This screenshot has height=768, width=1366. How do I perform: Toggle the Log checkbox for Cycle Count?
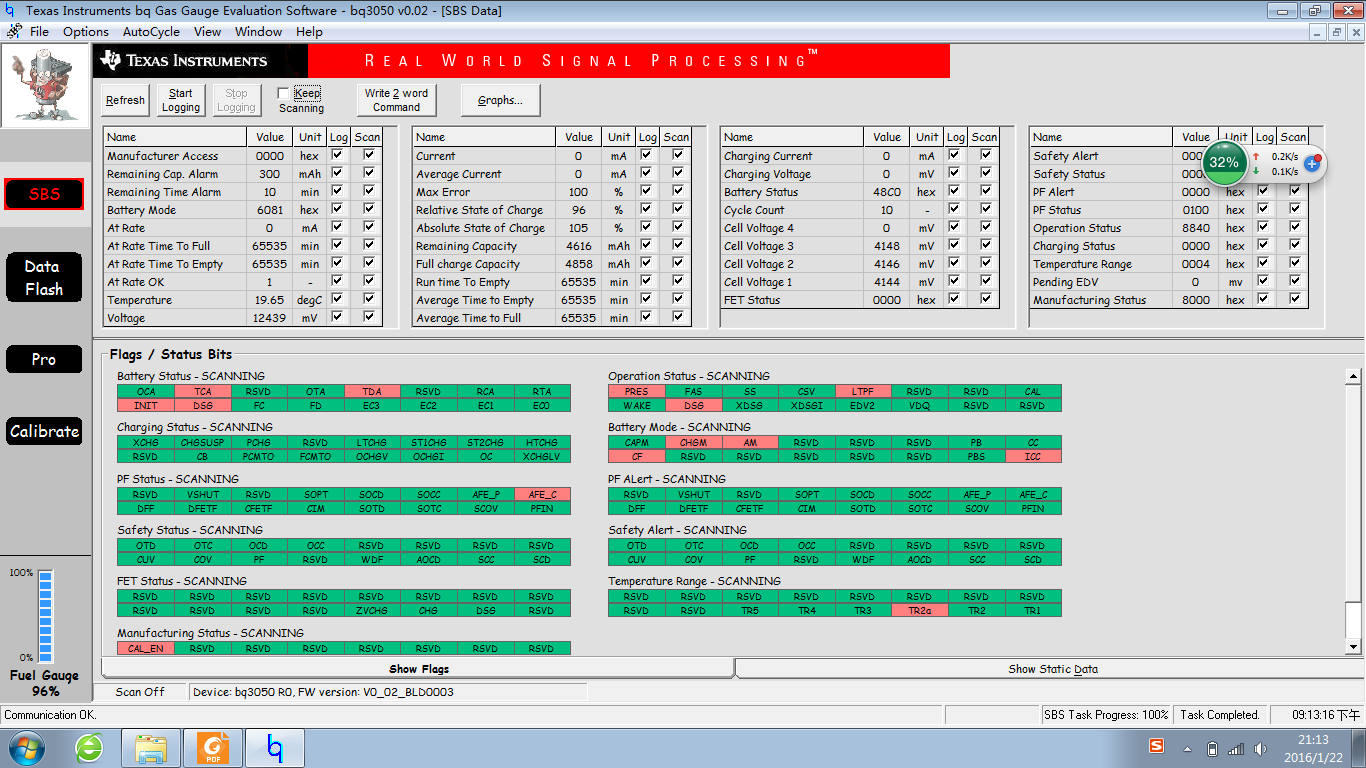pos(955,210)
